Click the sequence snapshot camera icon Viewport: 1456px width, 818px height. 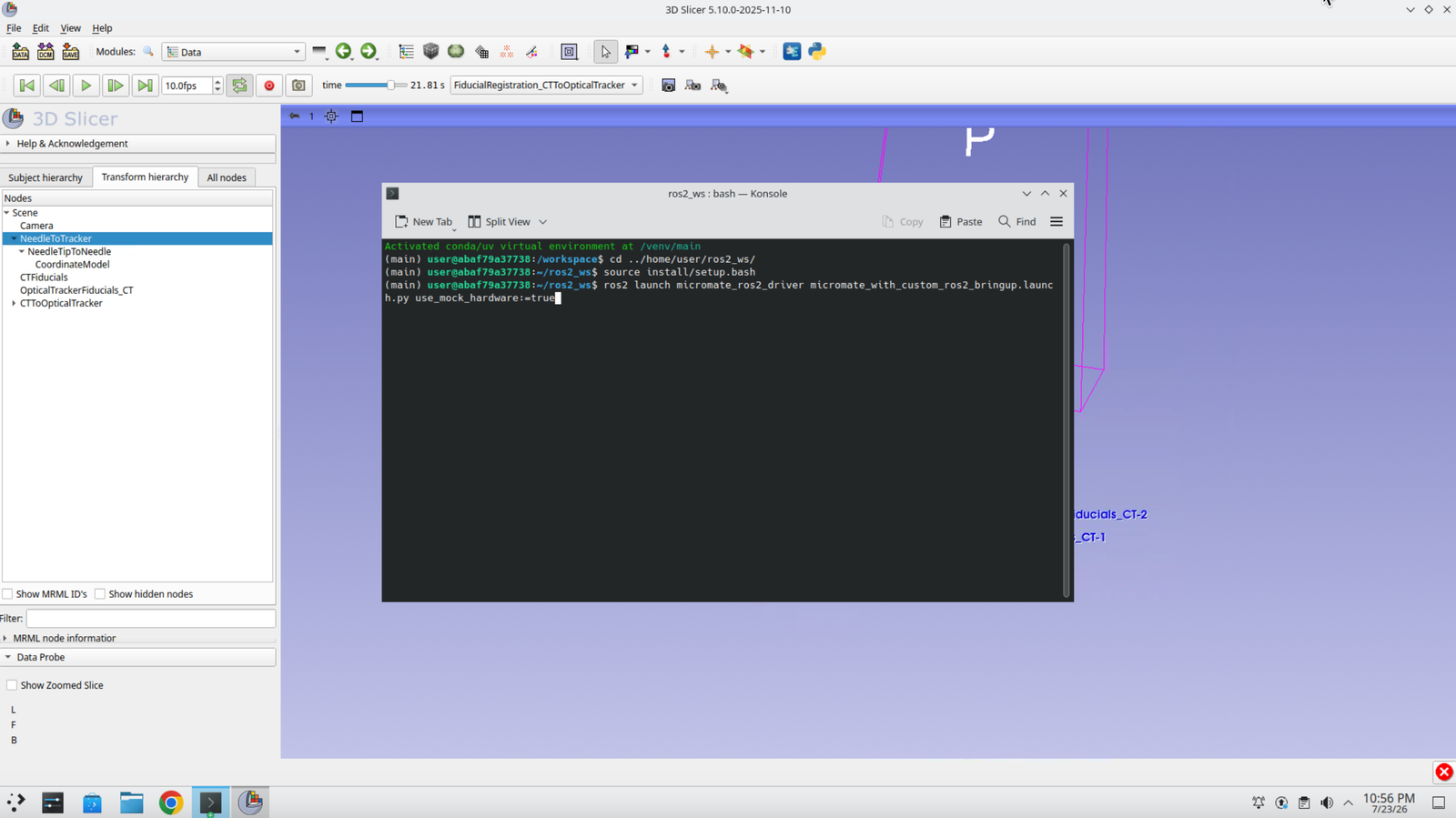tap(298, 86)
